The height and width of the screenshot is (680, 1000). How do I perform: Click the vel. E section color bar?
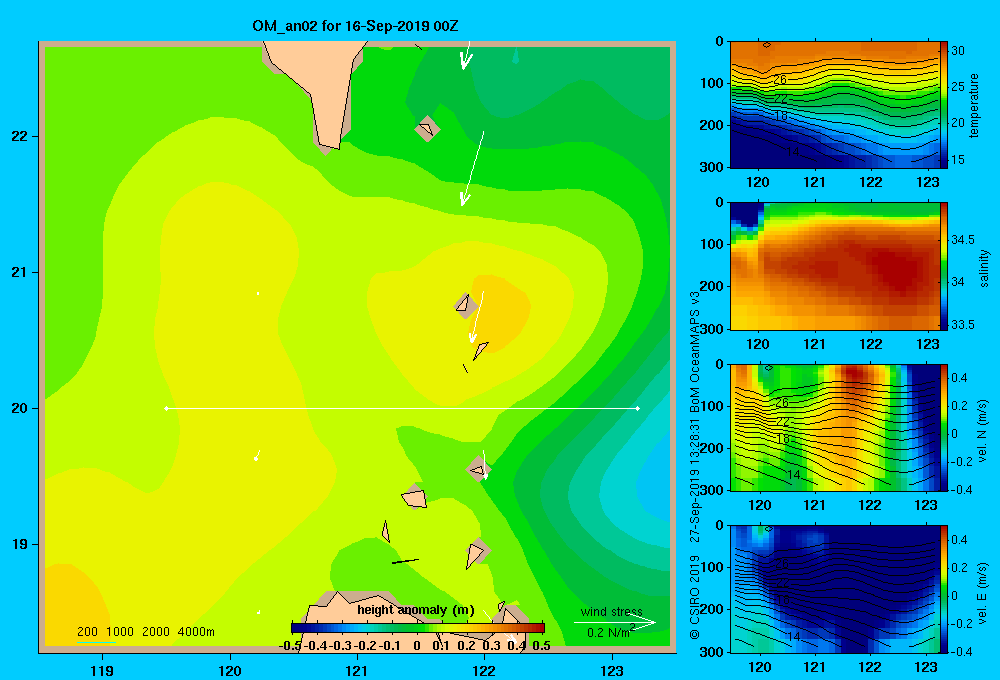click(x=944, y=589)
